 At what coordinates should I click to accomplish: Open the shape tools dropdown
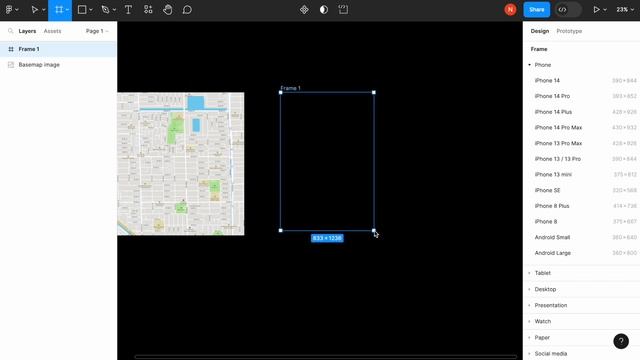click(91, 10)
